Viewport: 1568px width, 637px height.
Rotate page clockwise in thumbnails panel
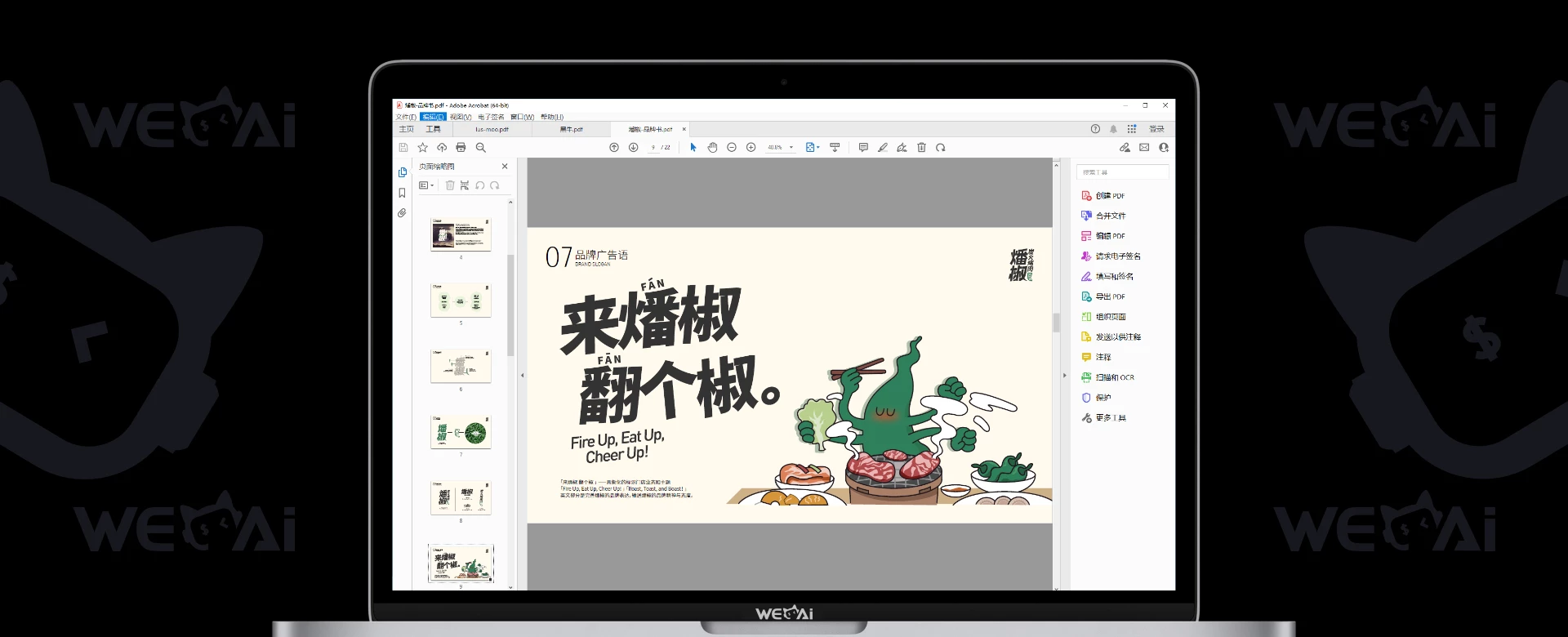(x=495, y=185)
